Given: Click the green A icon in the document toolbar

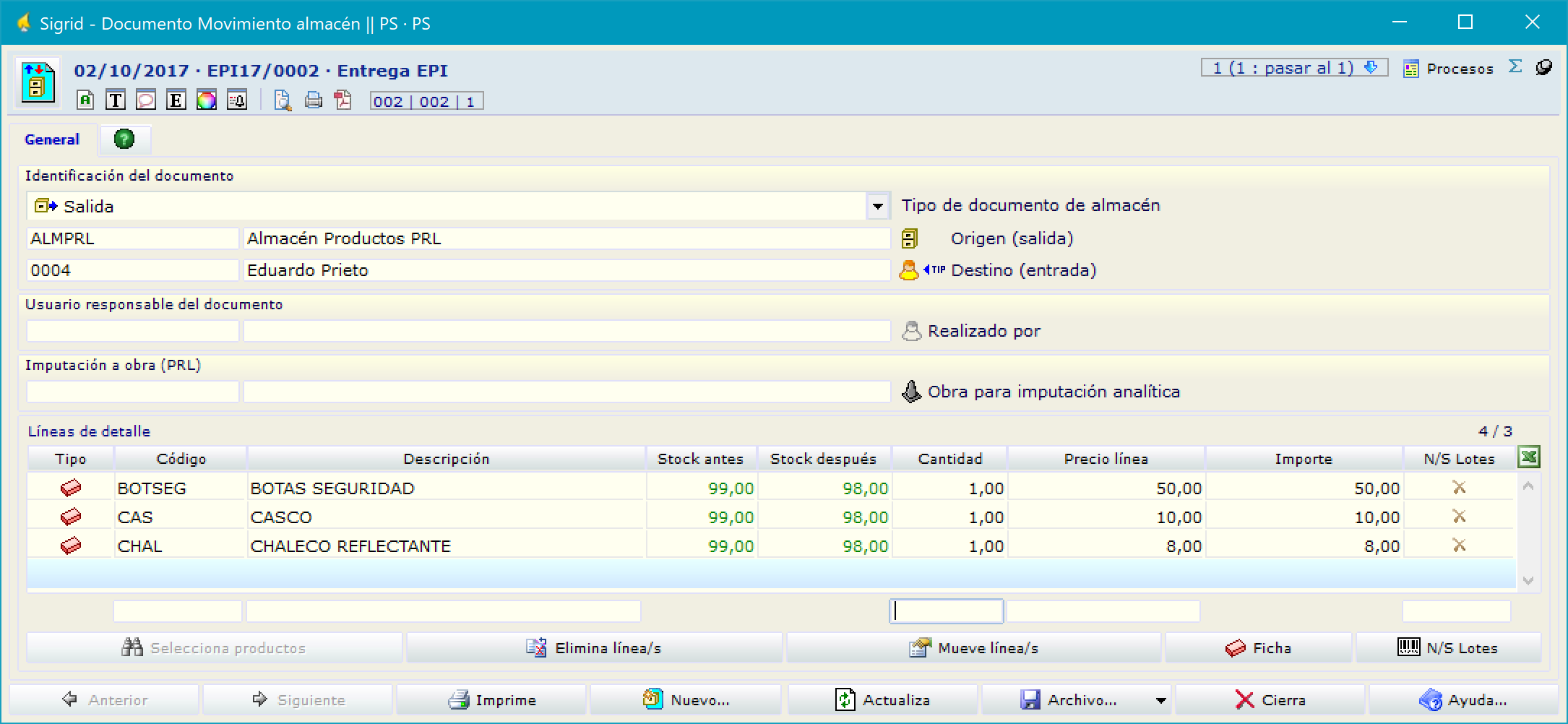Looking at the screenshot, I should (85, 100).
